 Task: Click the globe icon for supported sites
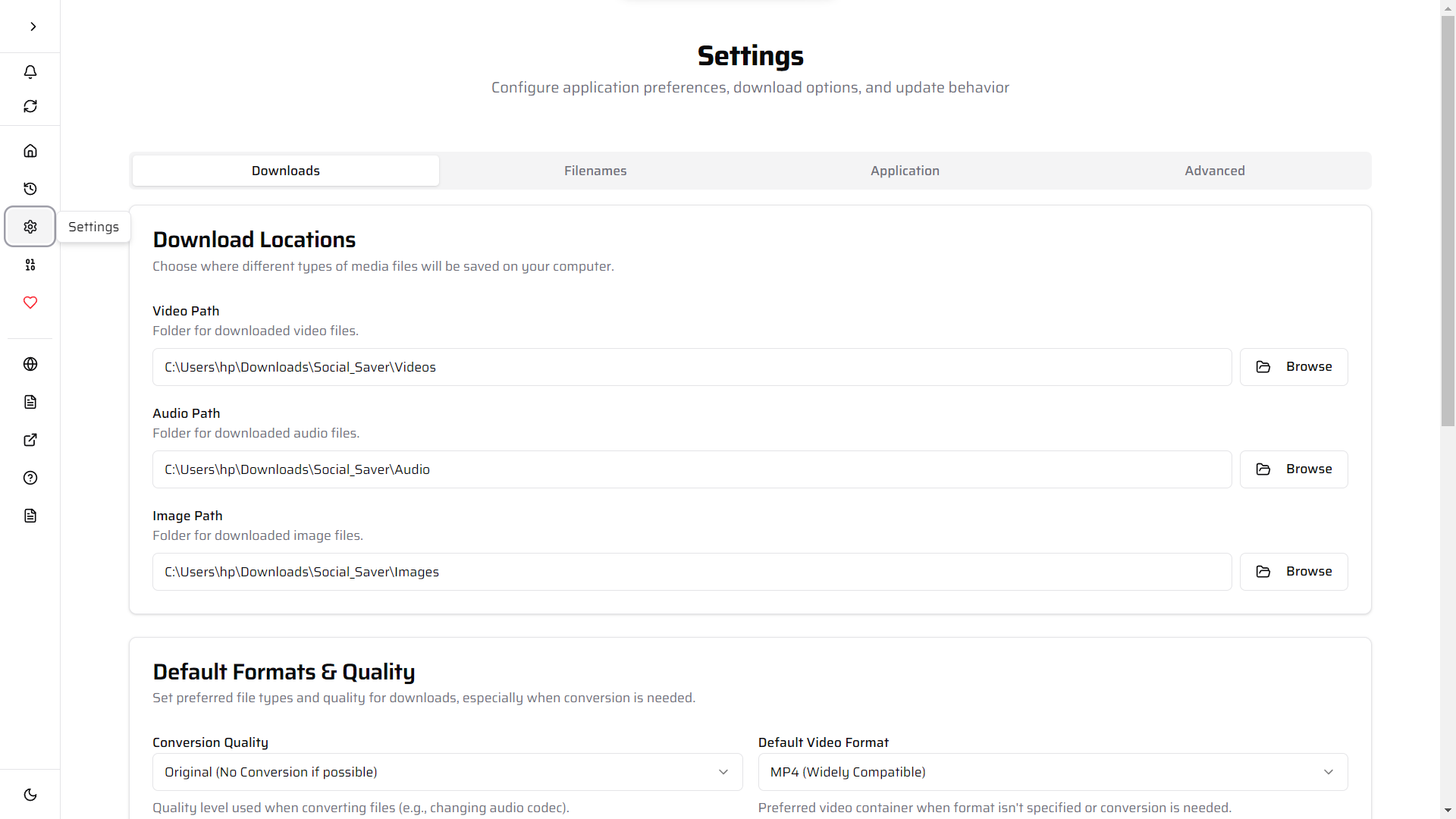click(x=30, y=364)
